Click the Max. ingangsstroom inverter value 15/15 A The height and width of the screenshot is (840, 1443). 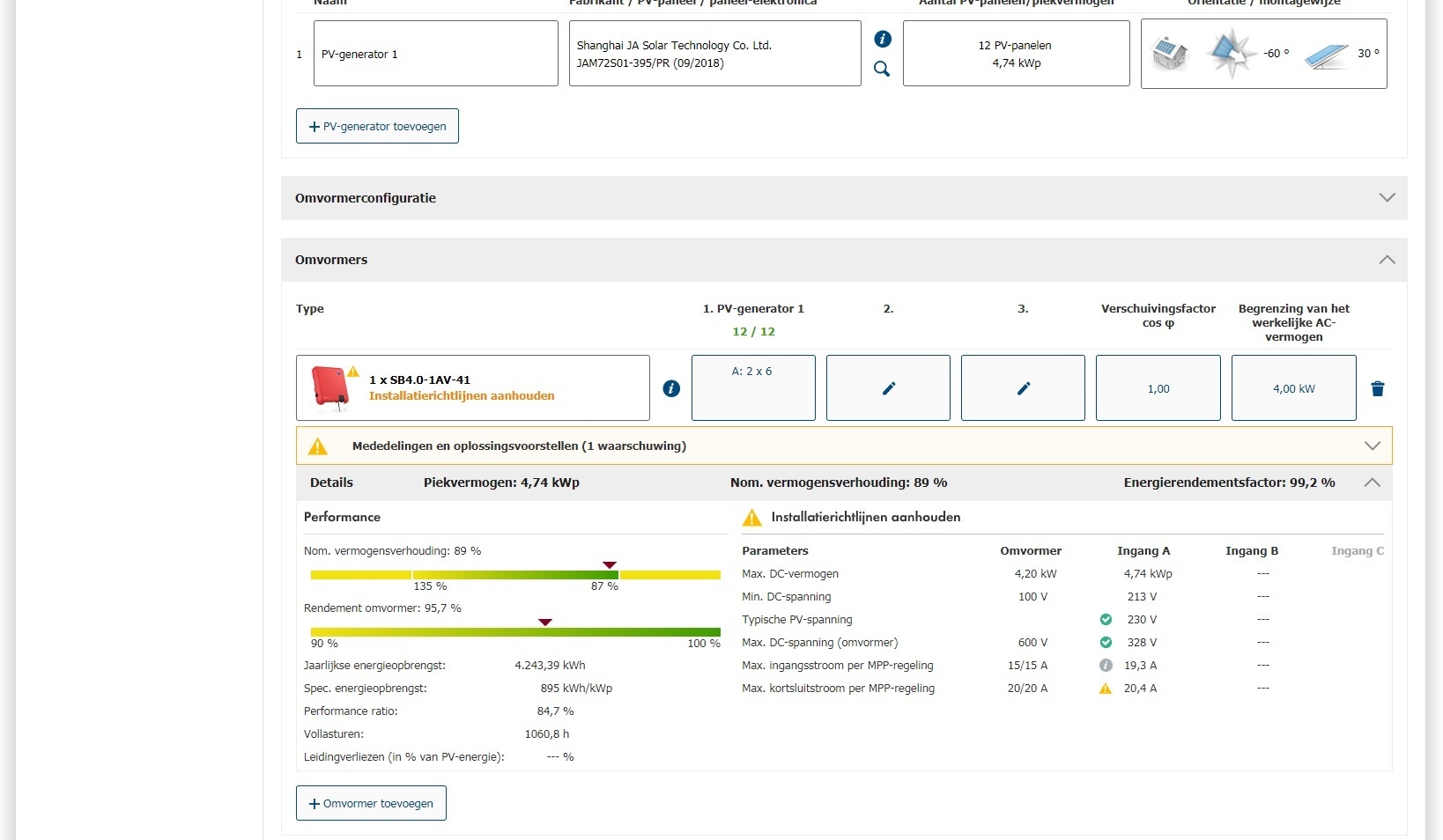pos(1027,666)
